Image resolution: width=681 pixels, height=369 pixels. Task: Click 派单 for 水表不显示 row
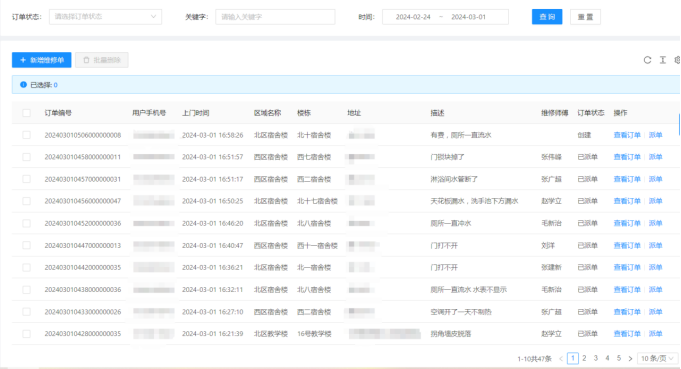pos(655,290)
